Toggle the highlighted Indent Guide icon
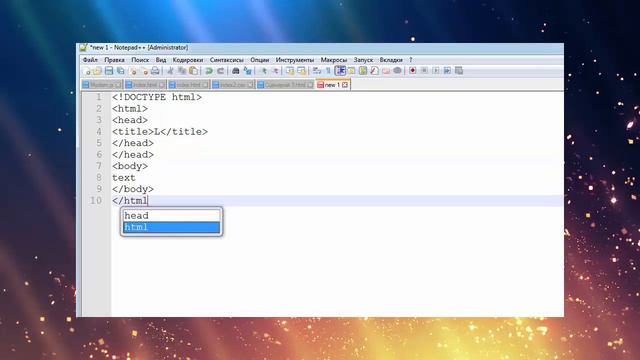Image resolution: width=640 pixels, height=360 pixels. 340,71
